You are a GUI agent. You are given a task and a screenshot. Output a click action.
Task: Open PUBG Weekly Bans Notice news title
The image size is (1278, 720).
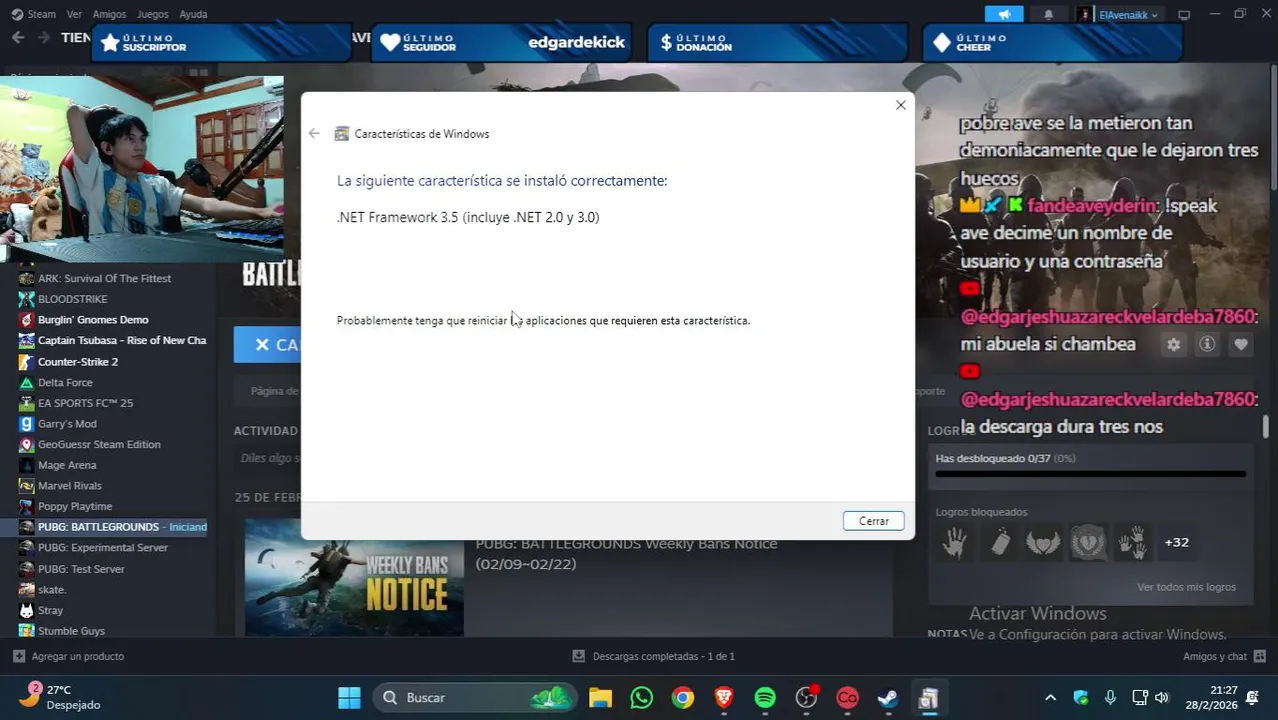626,553
